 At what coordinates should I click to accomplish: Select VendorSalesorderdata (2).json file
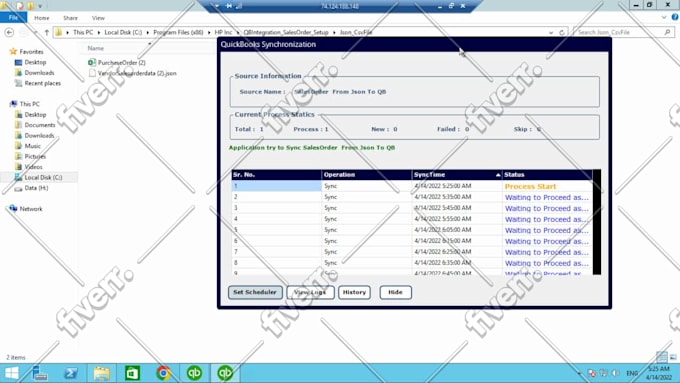(132, 73)
